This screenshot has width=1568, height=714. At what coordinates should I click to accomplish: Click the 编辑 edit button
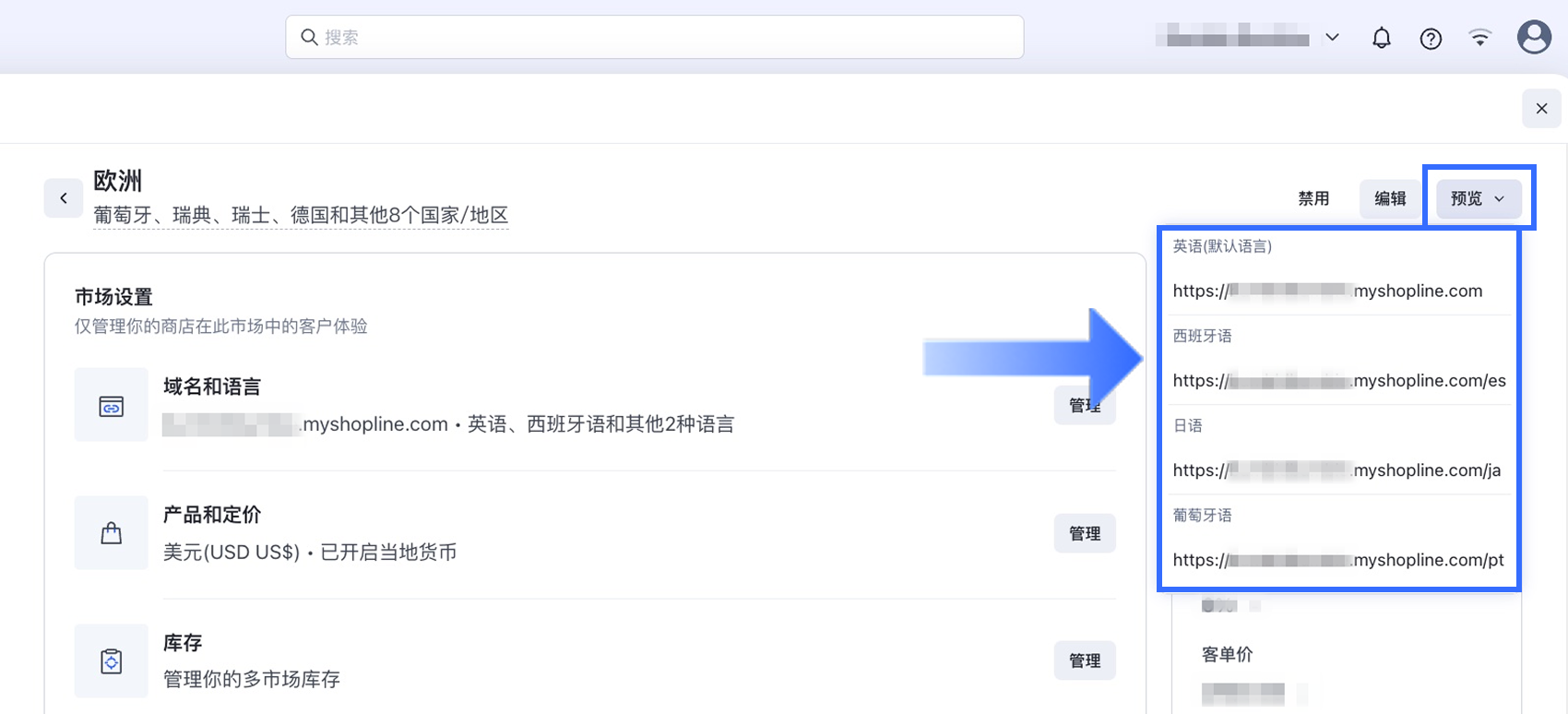[1390, 198]
